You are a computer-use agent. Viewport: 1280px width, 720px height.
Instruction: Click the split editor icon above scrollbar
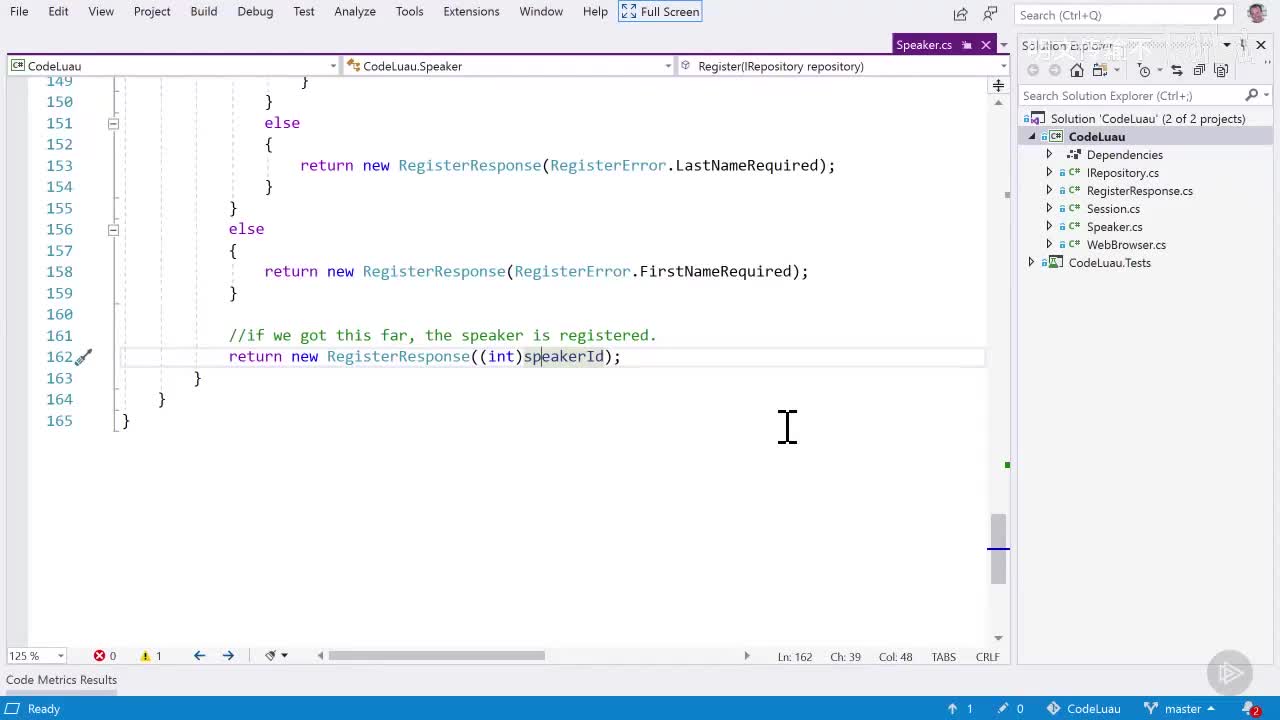998,86
